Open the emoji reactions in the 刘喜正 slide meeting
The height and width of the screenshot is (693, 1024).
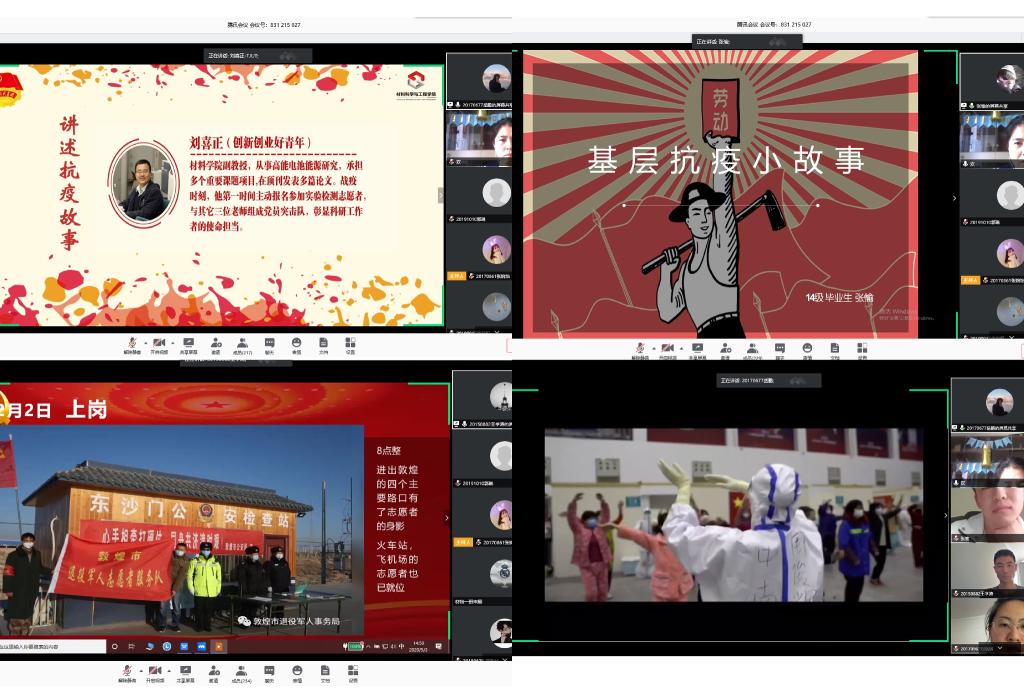[x=296, y=346]
